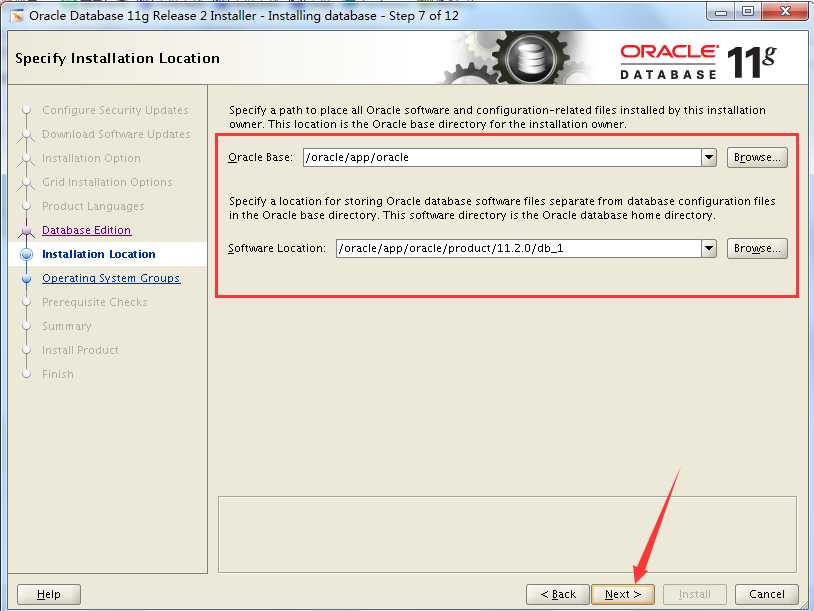This screenshot has width=814, height=611.
Task: Click the Summary step
Action: click(x=66, y=326)
